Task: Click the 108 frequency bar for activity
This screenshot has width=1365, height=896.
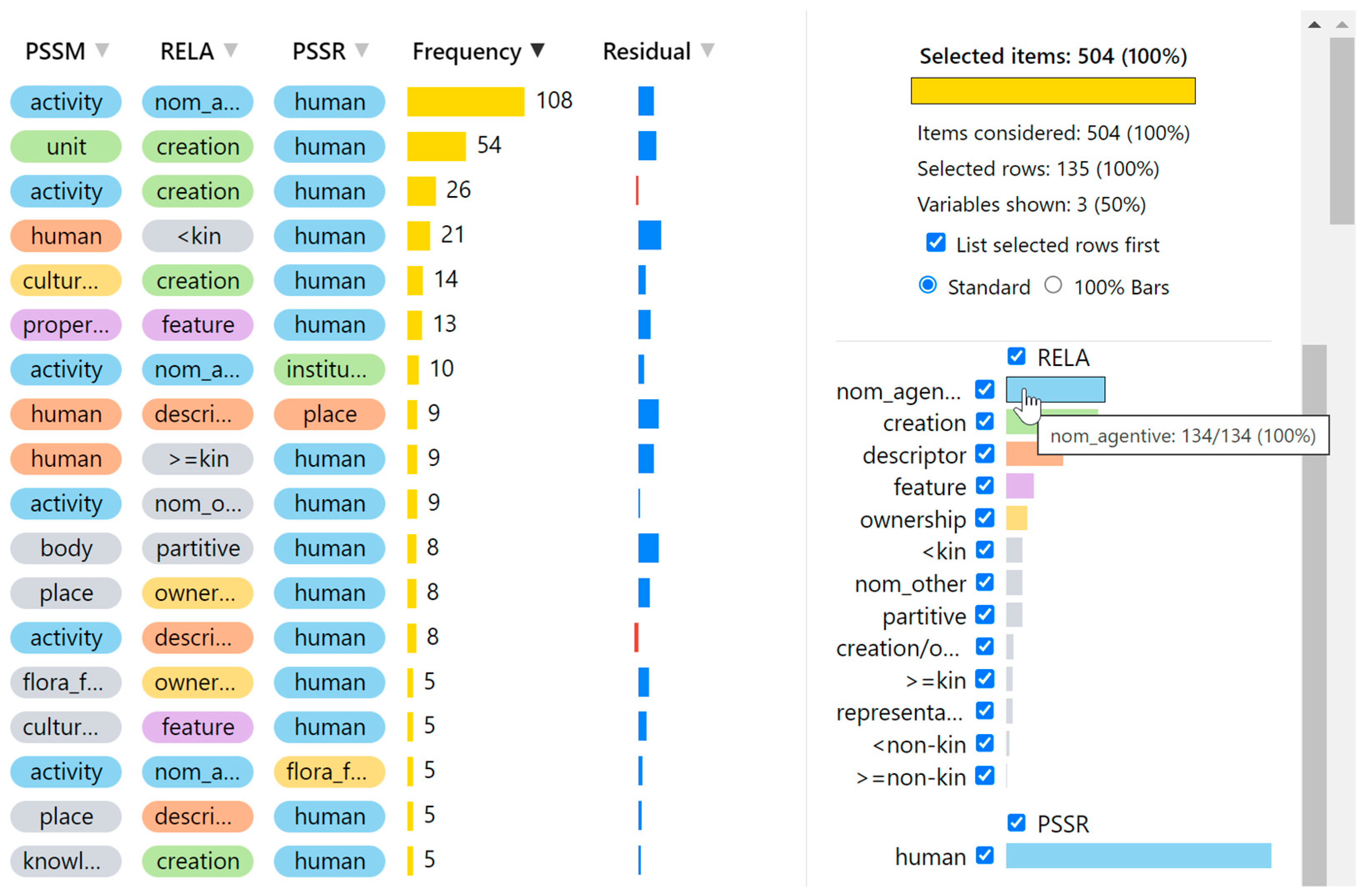Action: (466, 102)
